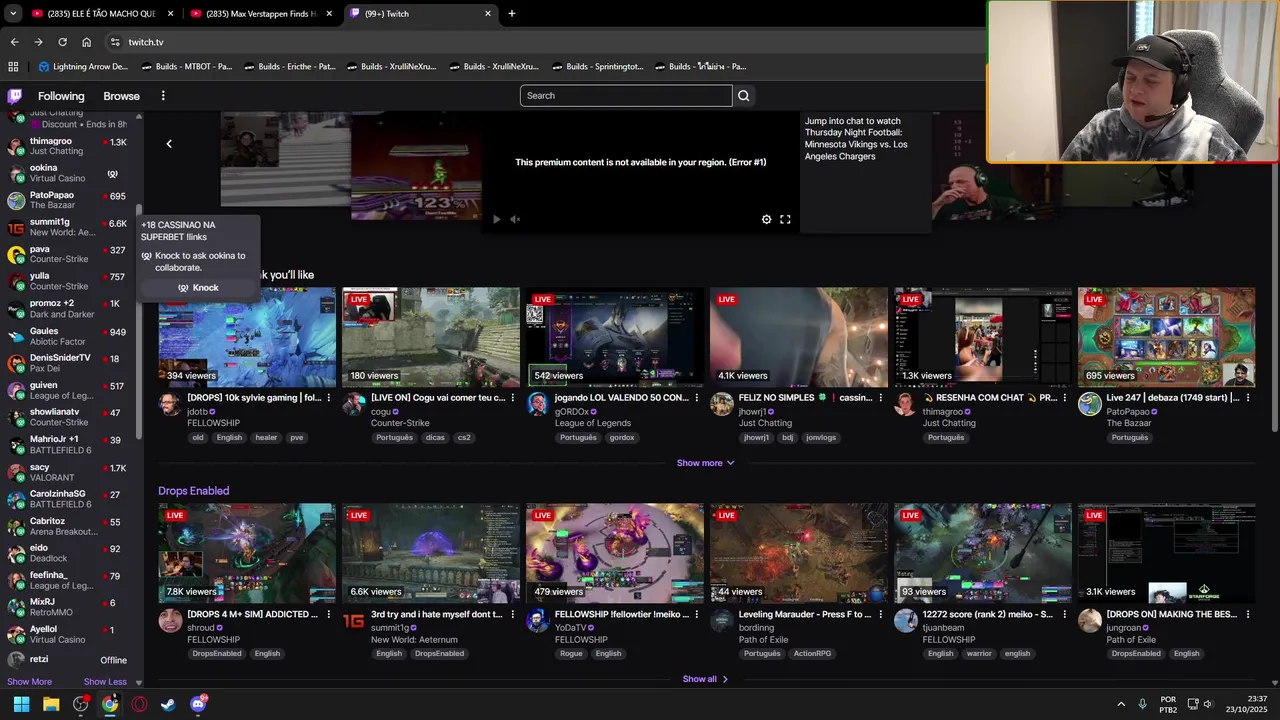Open File Explorer from taskbar
Image resolution: width=1280 pixels, height=720 pixels.
point(51,704)
